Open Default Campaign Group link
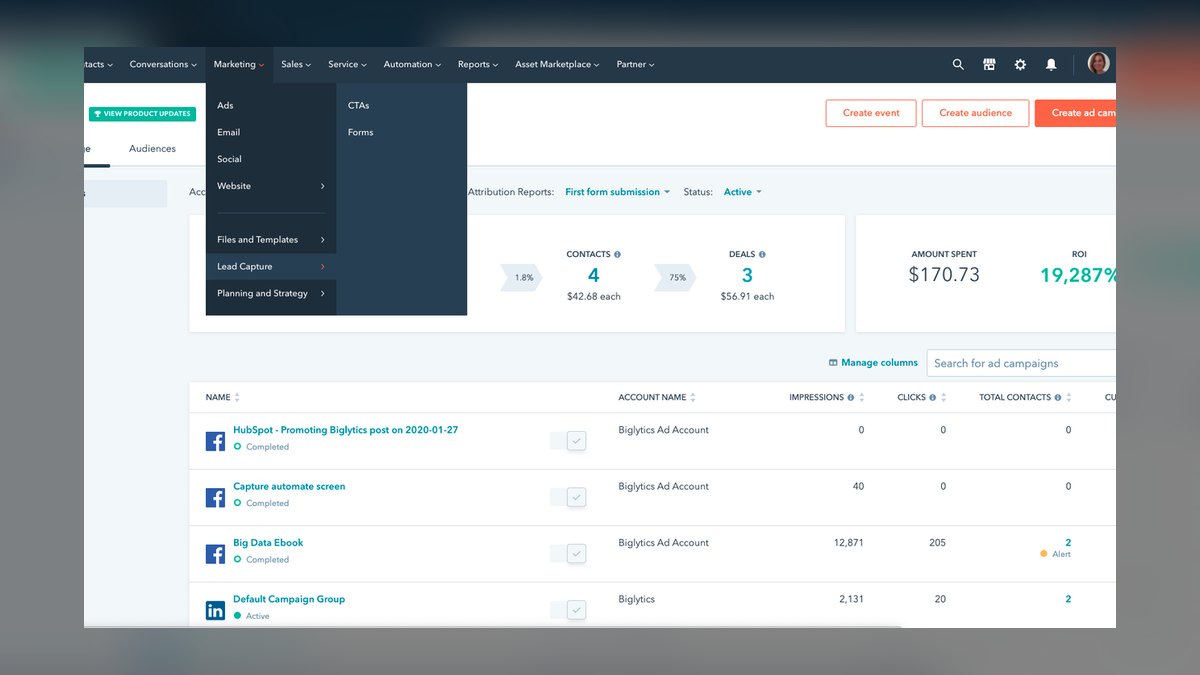 pos(289,599)
